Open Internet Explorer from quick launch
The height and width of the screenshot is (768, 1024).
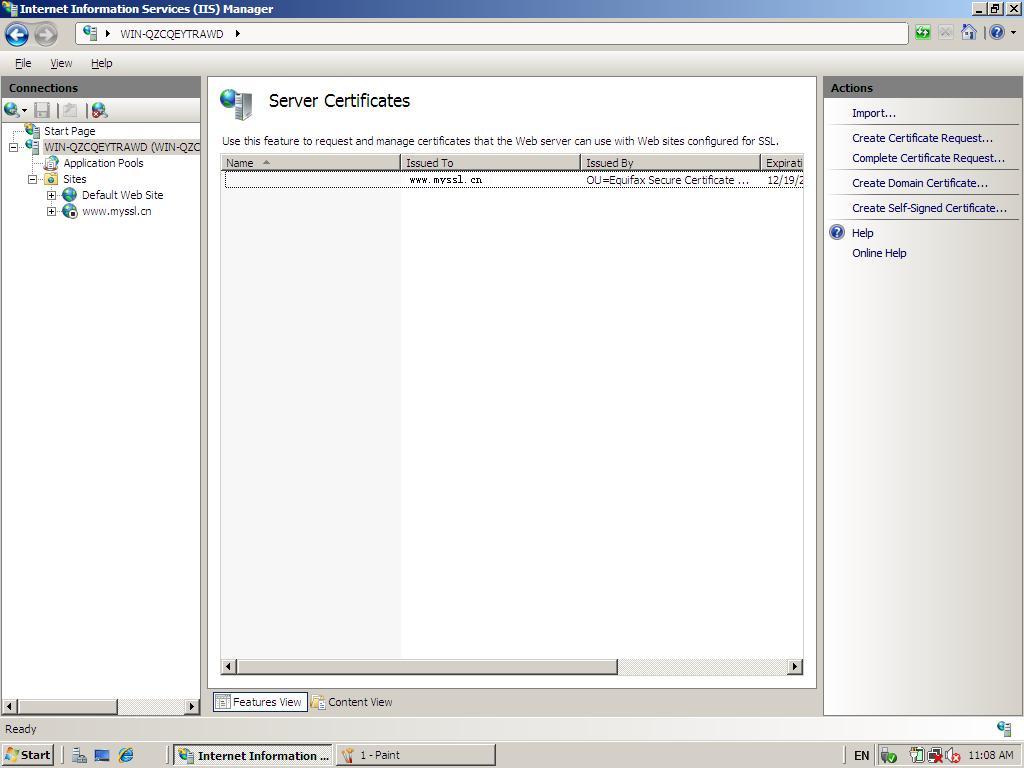pyautogui.click(x=126, y=755)
